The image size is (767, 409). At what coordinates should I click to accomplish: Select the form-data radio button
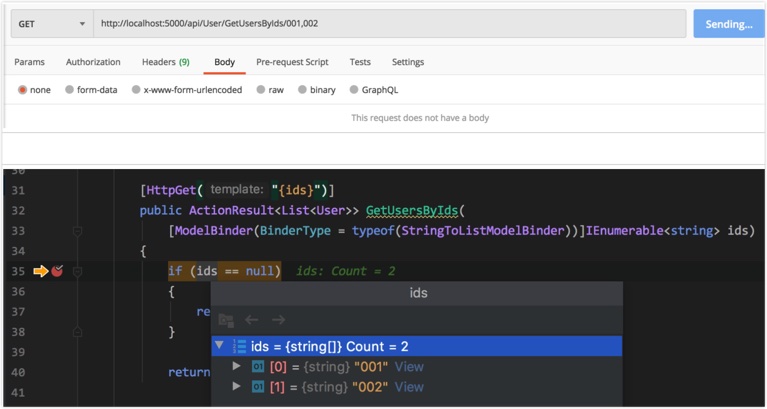[x=69, y=90]
